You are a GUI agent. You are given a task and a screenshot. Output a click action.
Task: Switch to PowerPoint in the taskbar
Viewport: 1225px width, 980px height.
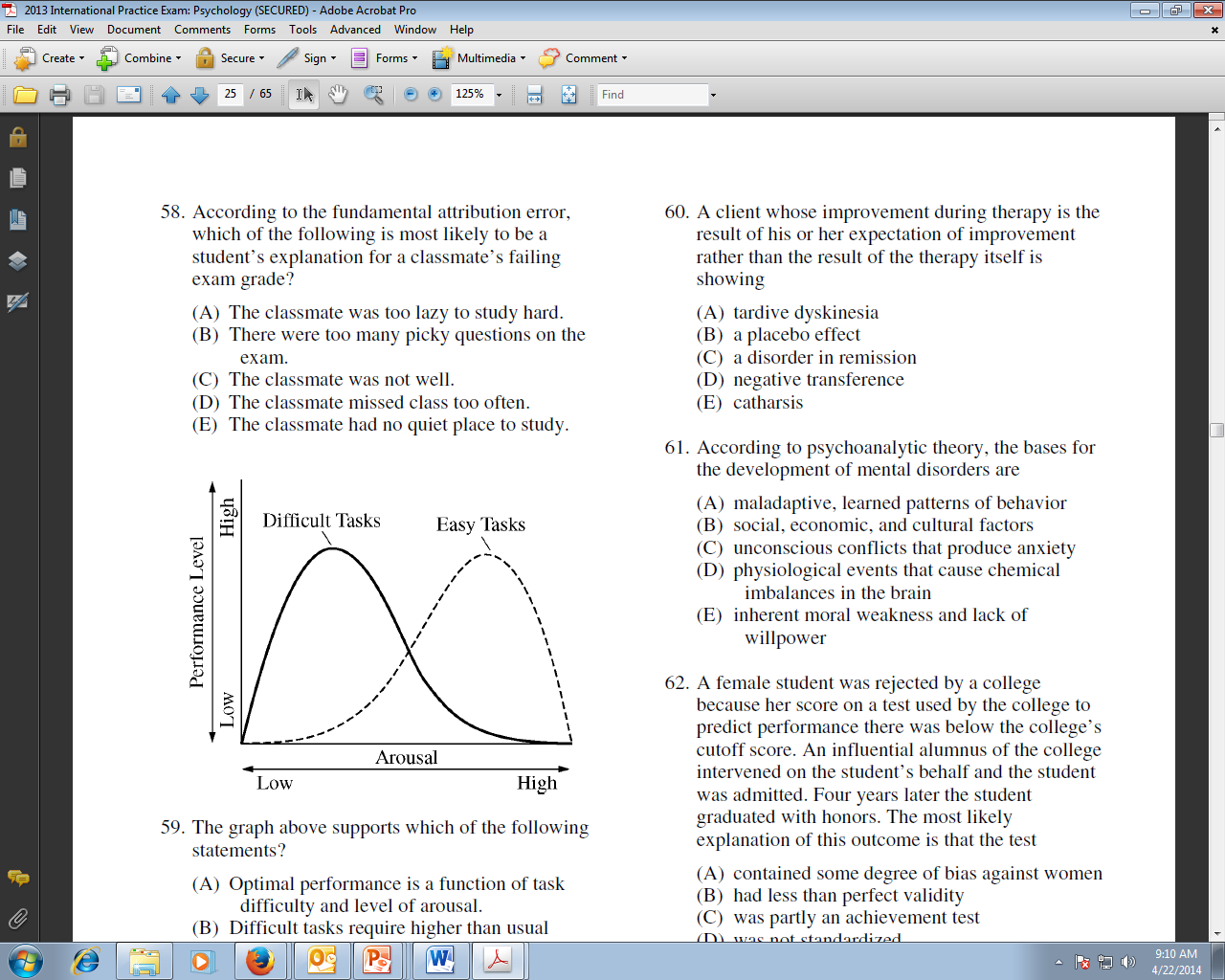coord(379,960)
